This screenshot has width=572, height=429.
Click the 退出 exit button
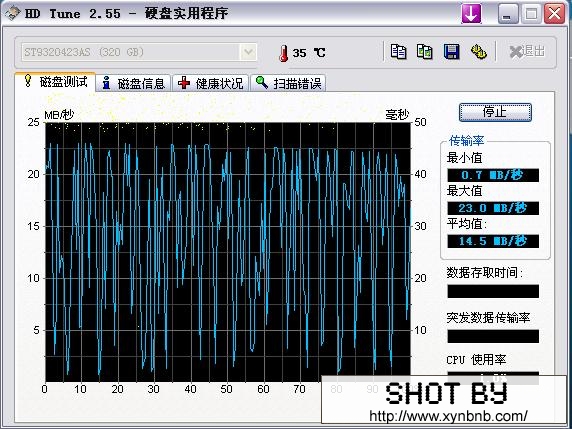[x=527, y=51]
